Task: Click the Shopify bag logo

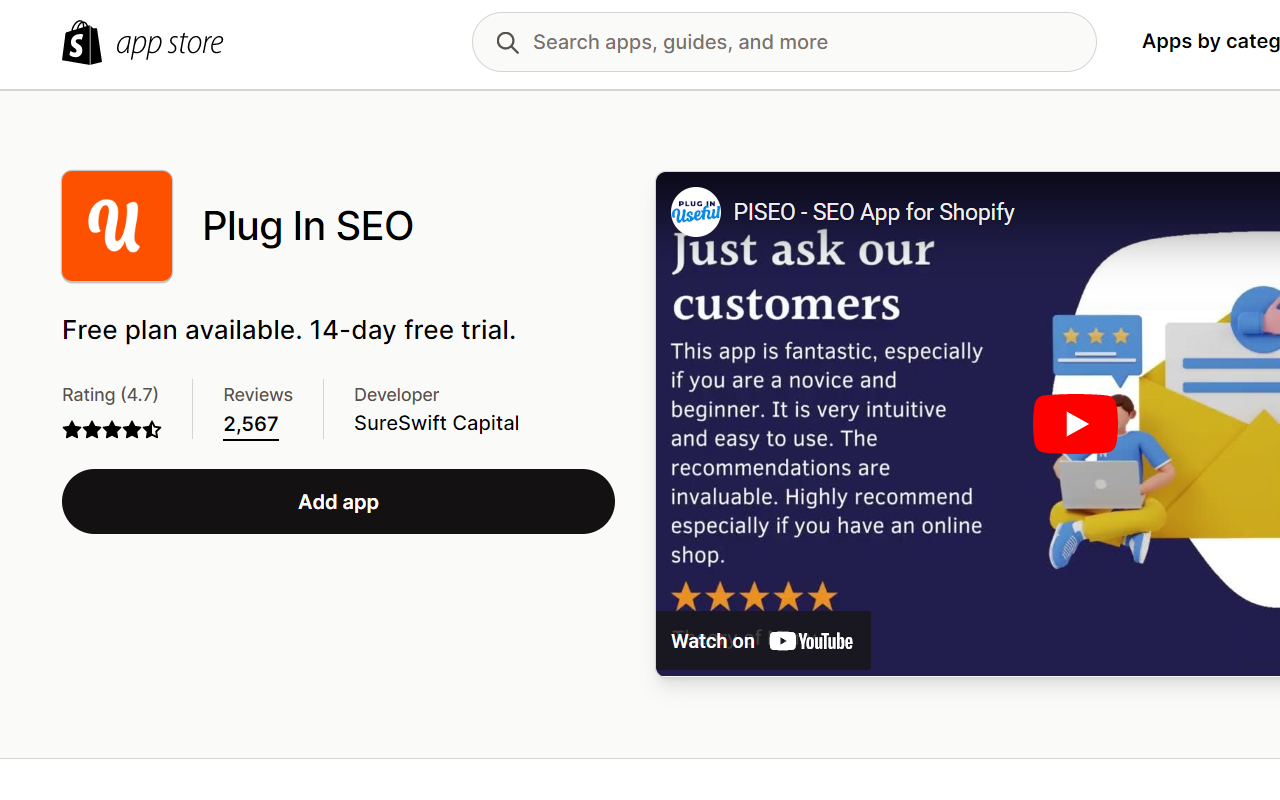Action: (82, 41)
